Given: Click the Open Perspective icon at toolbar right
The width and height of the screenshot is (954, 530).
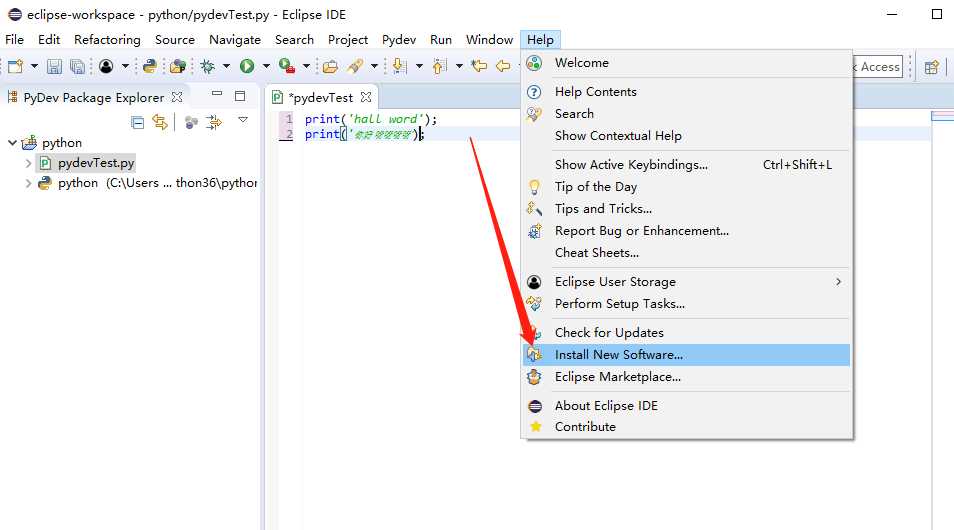Looking at the screenshot, I should (x=931, y=67).
